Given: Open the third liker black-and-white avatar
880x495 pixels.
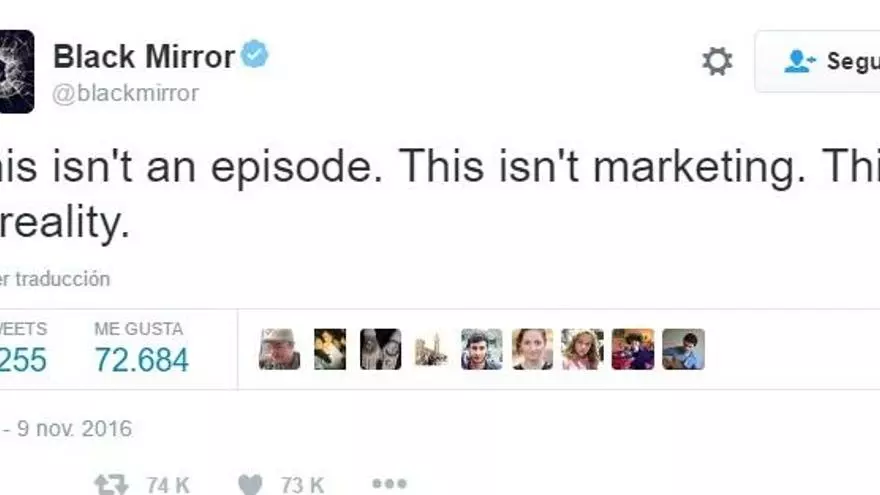Looking at the screenshot, I should (381, 349).
